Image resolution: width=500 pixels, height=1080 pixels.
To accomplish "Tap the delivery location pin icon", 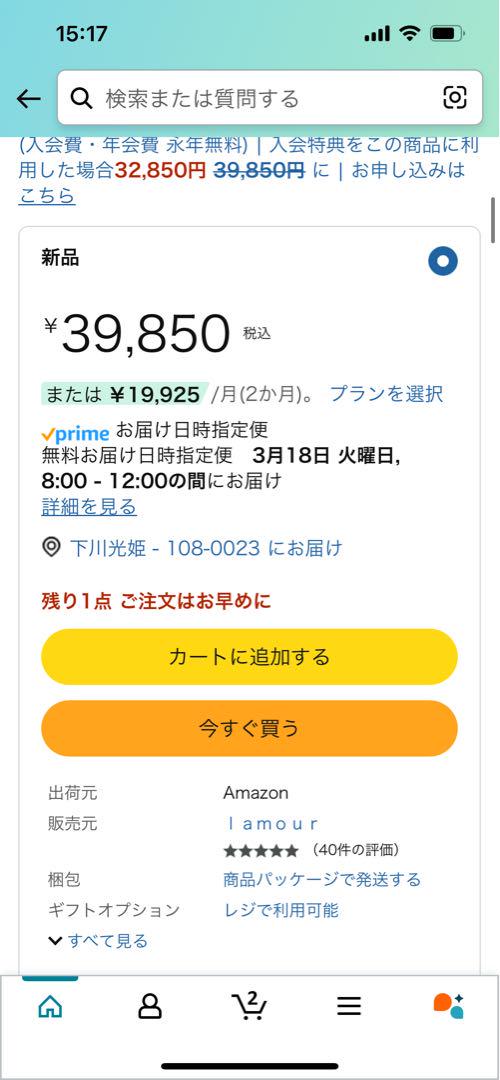I will coord(52,548).
